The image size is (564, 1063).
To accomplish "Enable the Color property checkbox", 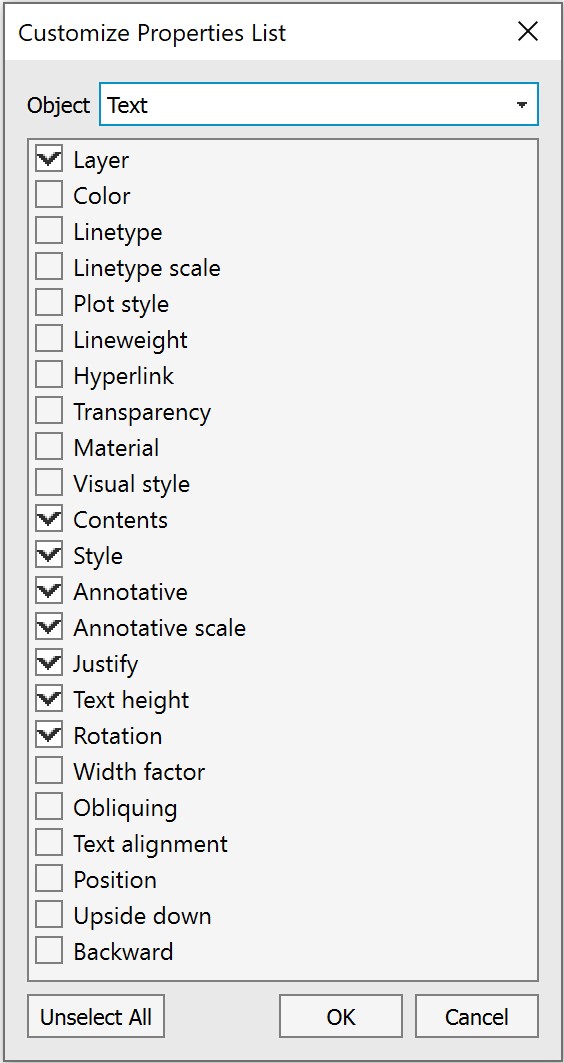I will pos(49,196).
